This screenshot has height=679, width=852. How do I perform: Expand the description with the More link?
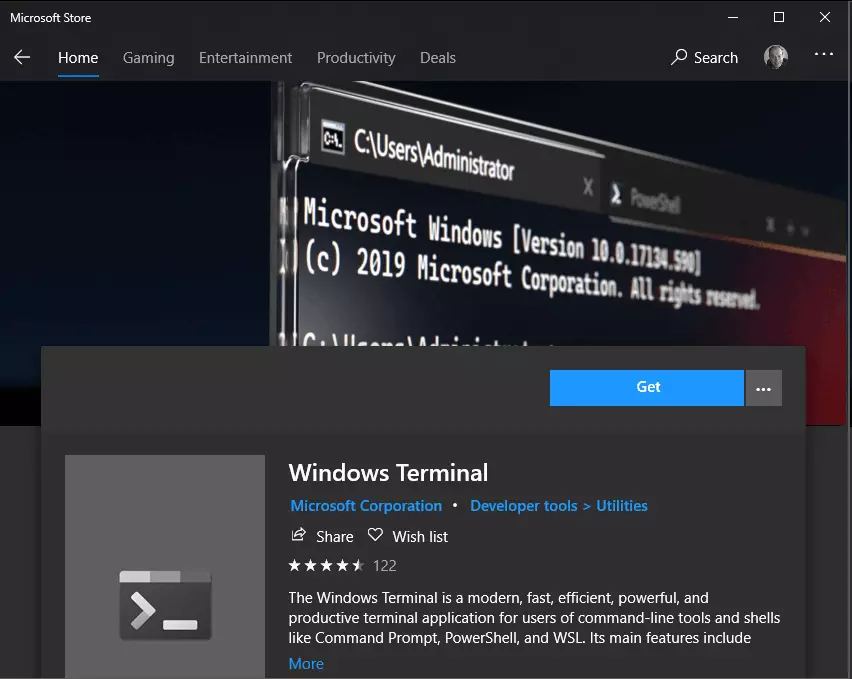coord(305,663)
